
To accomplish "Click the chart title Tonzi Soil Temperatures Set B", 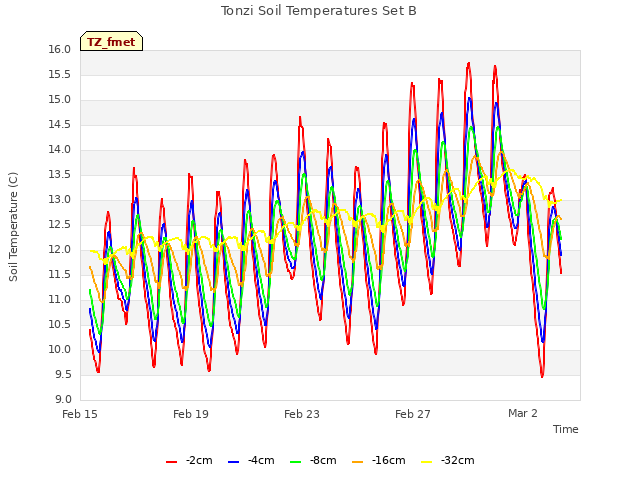I will (318, 11).
